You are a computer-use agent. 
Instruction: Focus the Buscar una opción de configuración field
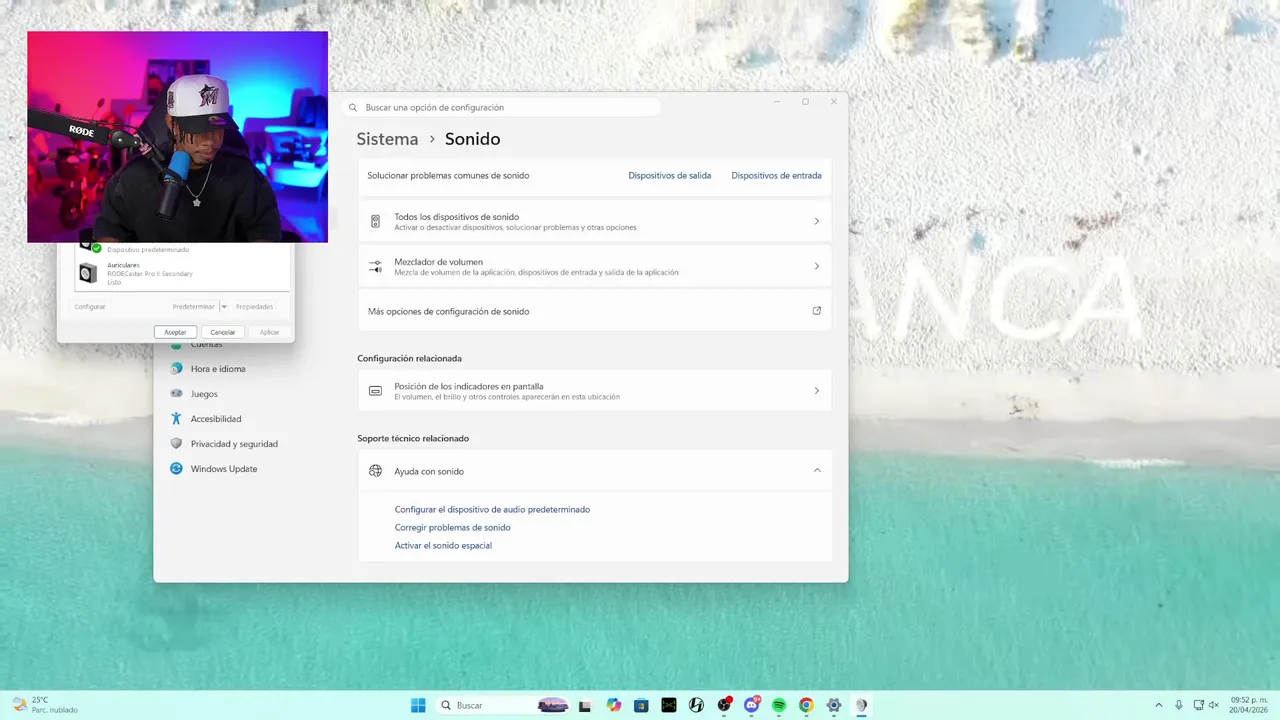coord(501,107)
